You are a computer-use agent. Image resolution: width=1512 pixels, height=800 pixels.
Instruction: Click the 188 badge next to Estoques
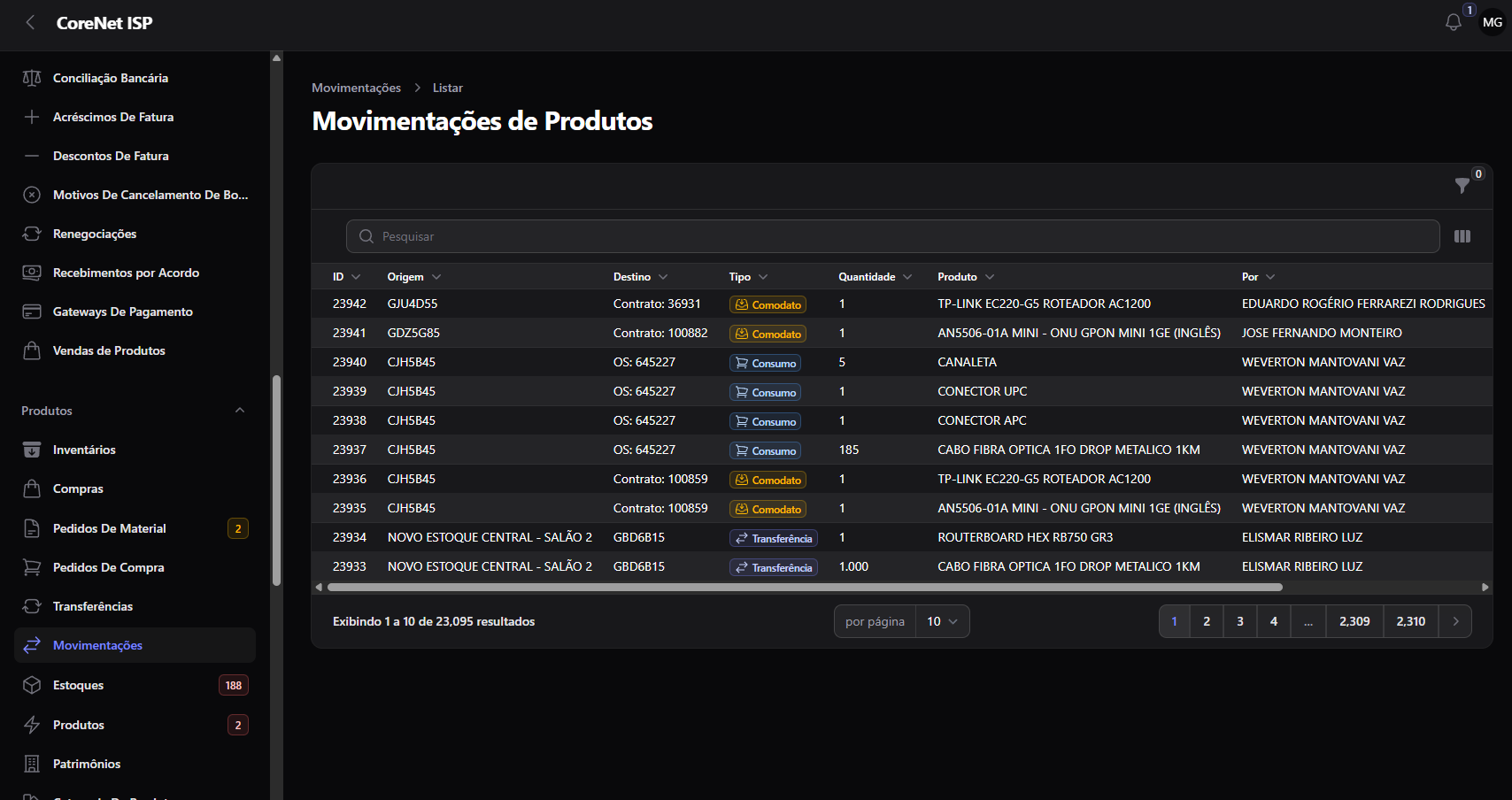tap(234, 685)
